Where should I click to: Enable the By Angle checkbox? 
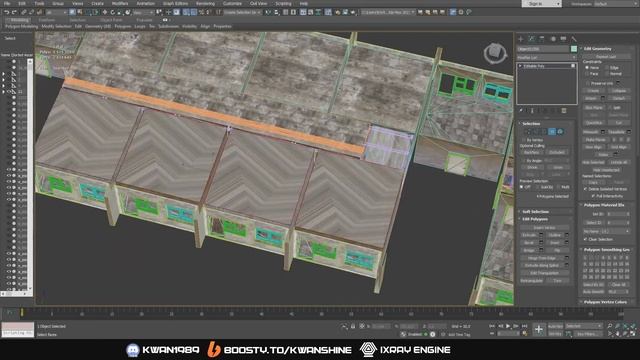click(x=524, y=161)
